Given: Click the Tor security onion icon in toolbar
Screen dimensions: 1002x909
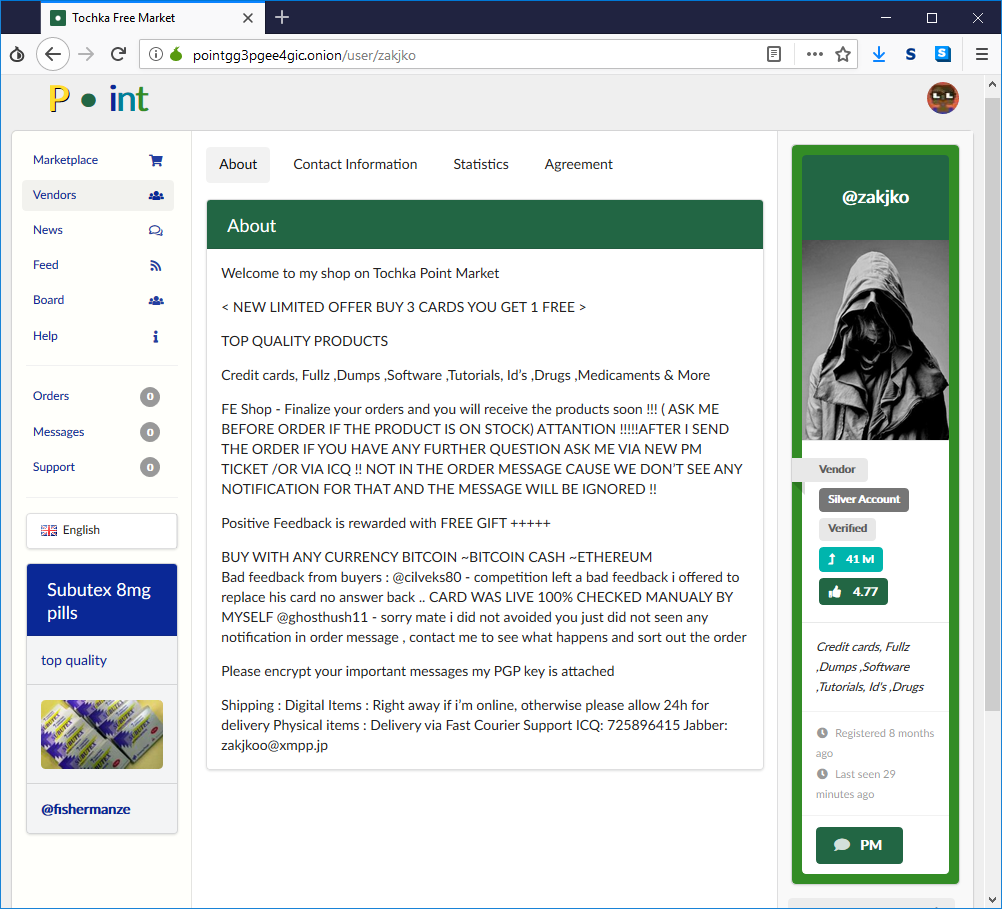Looking at the screenshot, I should pyautogui.click(x=17, y=54).
